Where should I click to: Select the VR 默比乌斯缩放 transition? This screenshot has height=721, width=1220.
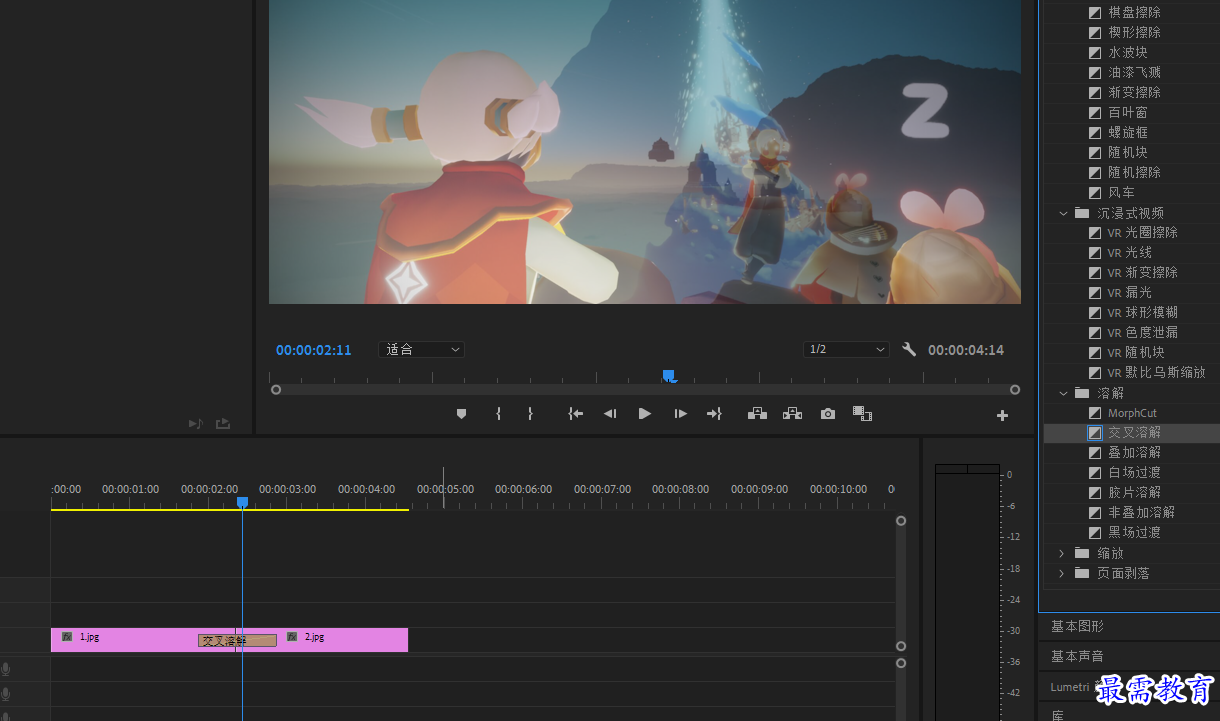(1156, 372)
